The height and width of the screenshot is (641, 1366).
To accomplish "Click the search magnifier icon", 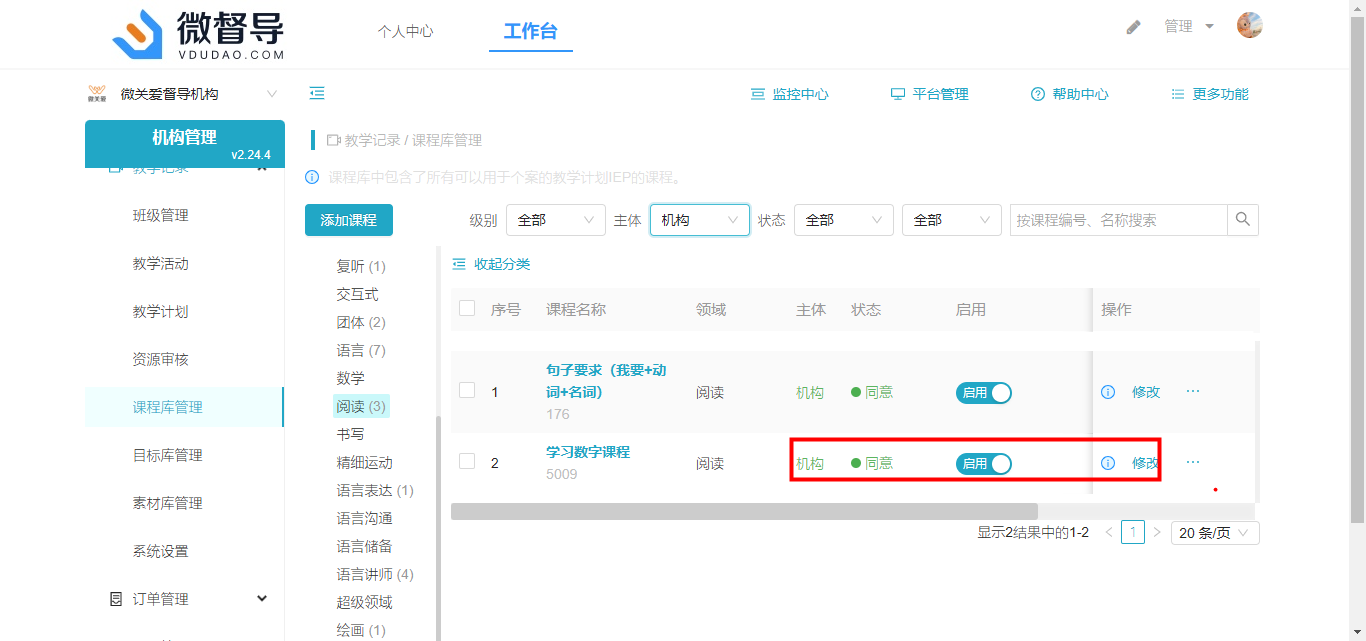I will (x=1243, y=220).
